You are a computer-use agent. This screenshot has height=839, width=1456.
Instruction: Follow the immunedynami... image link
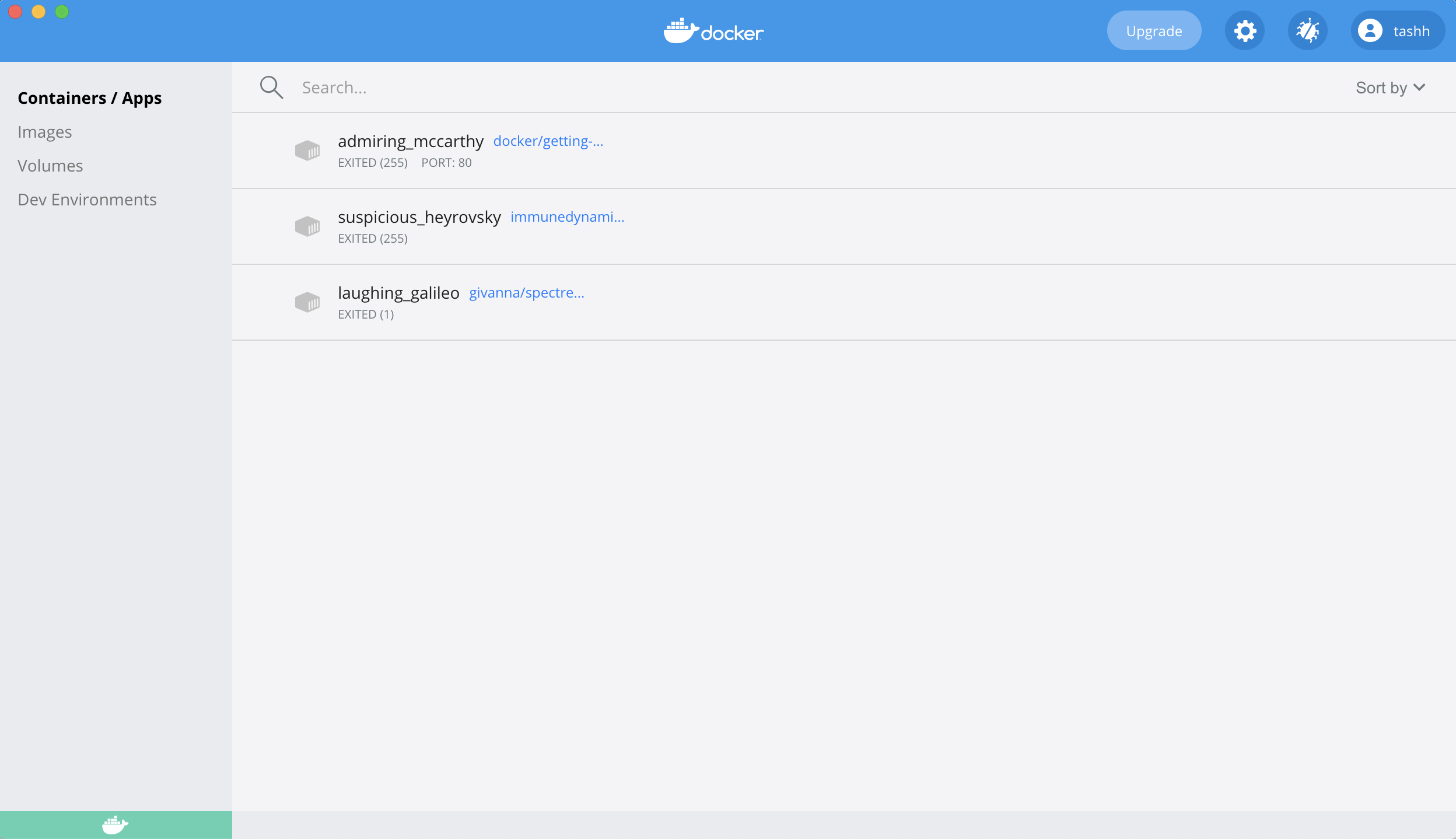567,217
